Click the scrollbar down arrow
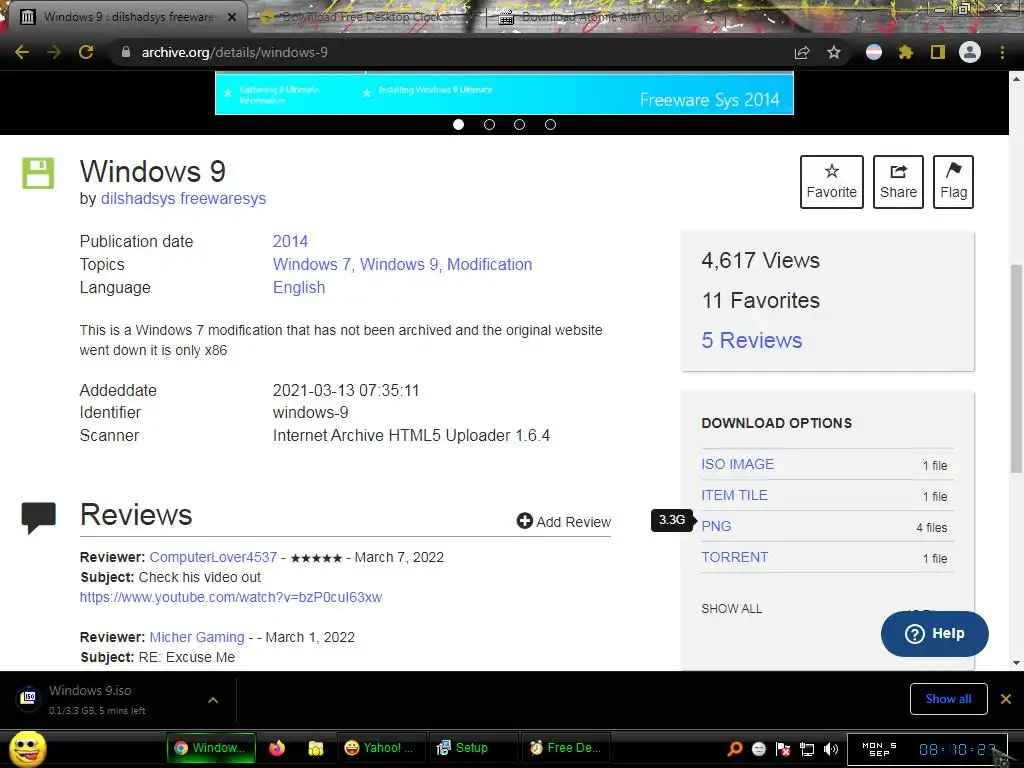 (1016, 663)
